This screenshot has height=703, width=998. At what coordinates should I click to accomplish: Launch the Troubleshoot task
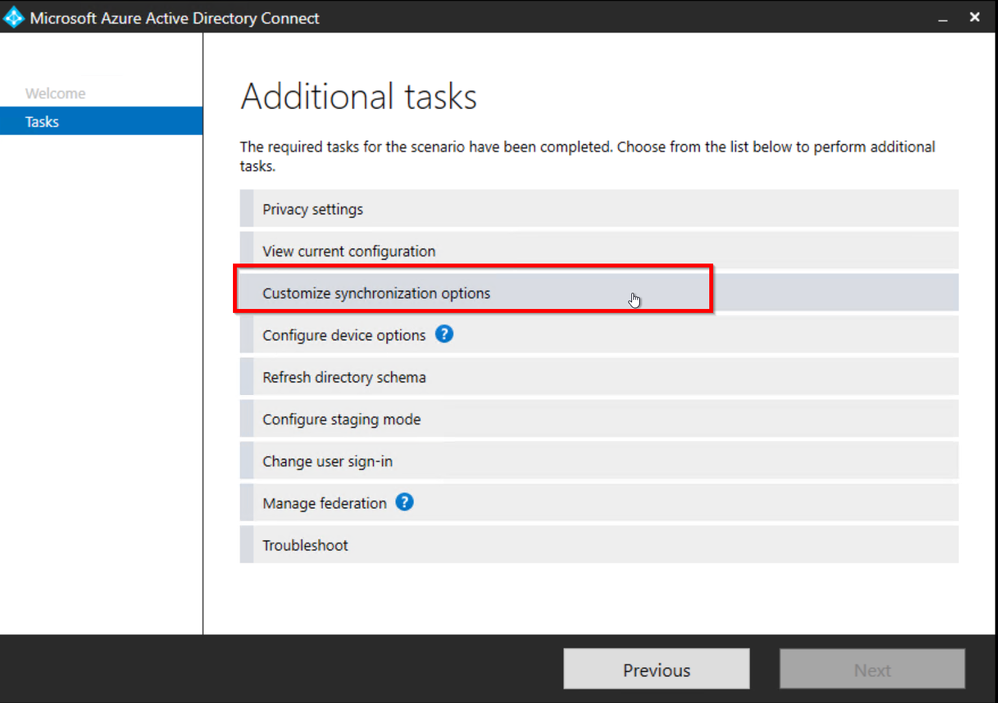305,545
